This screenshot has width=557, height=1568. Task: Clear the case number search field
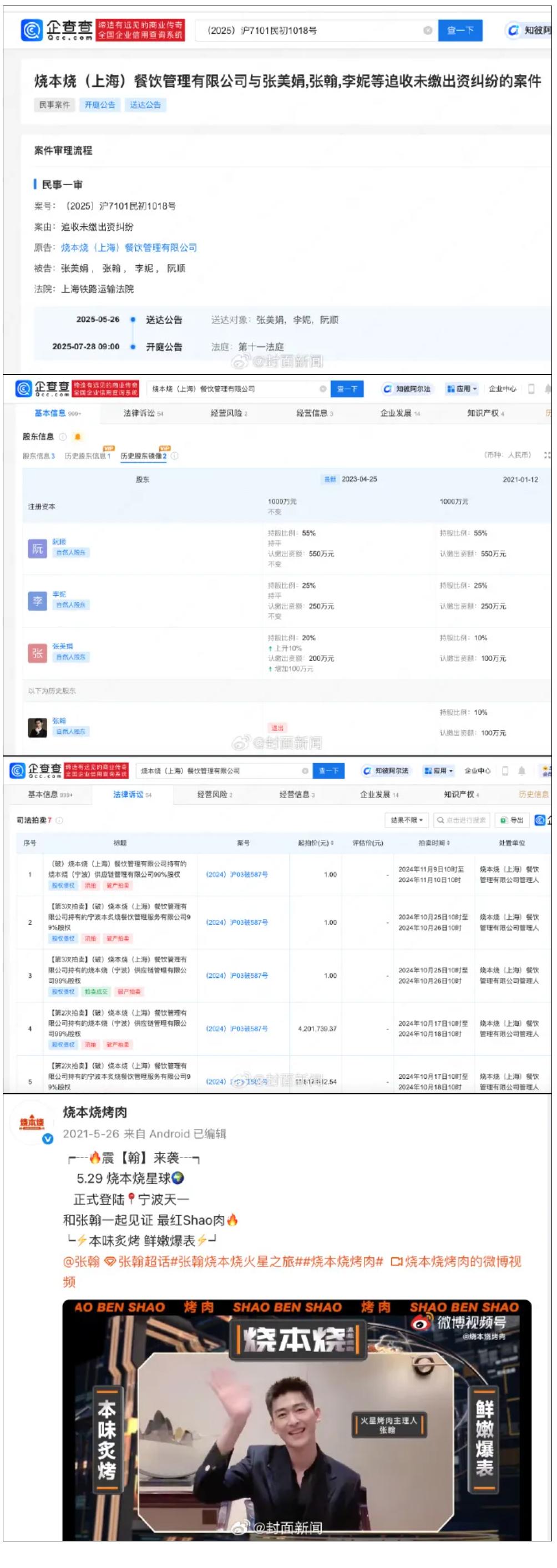coord(428,31)
